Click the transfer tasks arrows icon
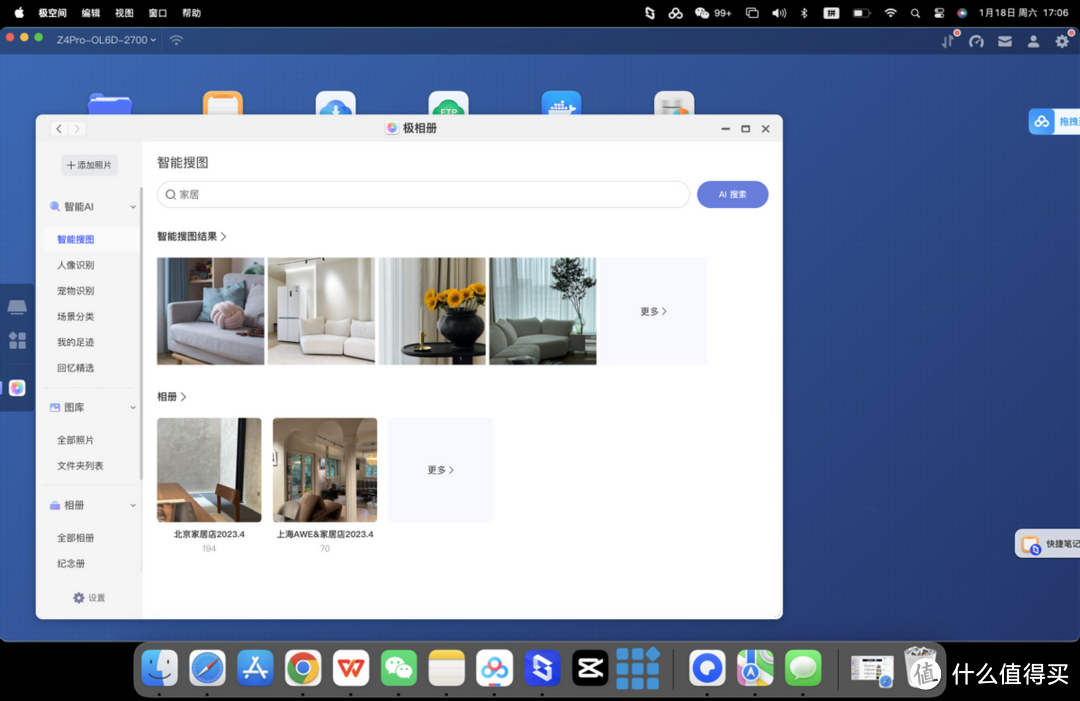Image resolution: width=1080 pixels, height=701 pixels. (948, 41)
